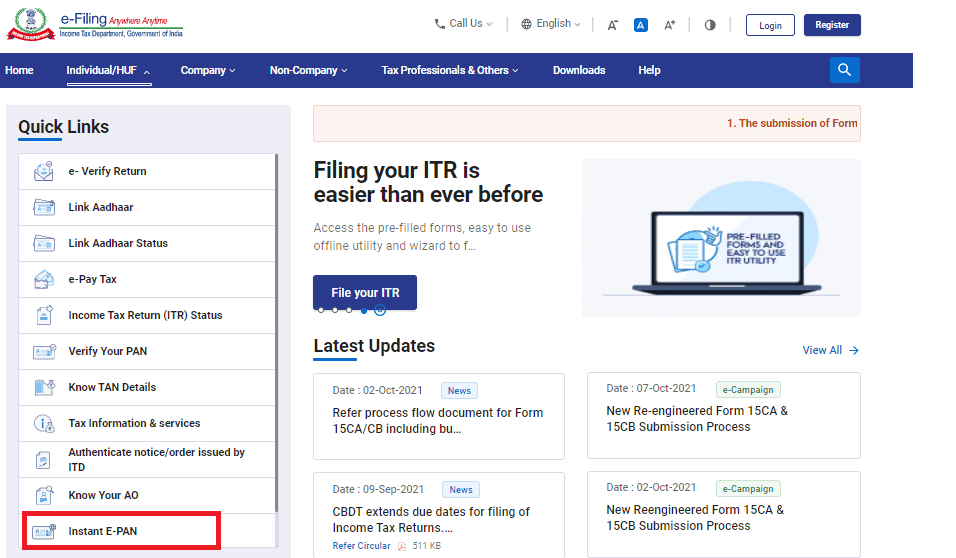Click the e-Verify Return icon
956x558 pixels.
tap(44, 172)
